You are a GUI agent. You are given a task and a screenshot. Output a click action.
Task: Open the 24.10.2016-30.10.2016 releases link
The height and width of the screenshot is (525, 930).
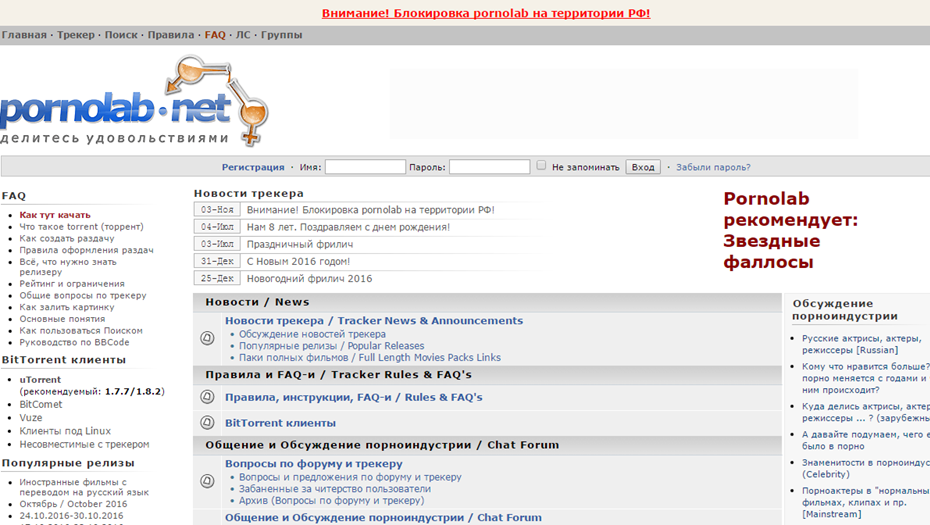[x=71, y=516]
